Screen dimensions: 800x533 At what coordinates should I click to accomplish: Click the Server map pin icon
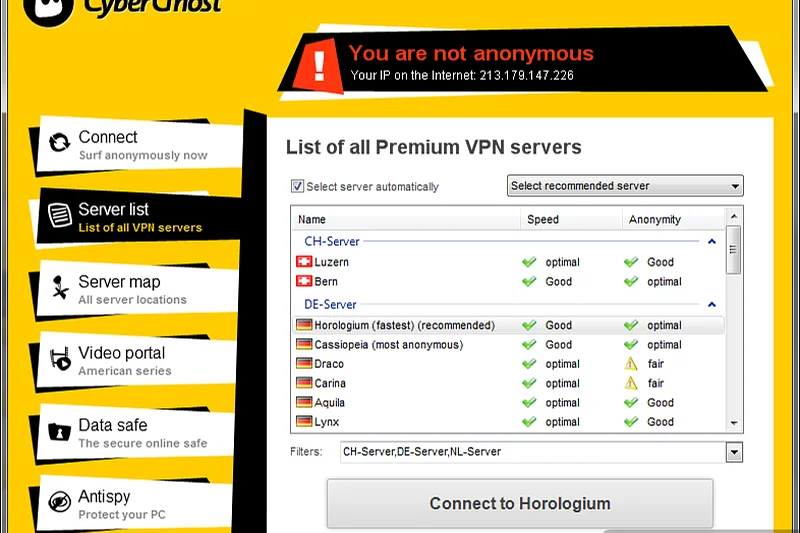click(x=60, y=287)
